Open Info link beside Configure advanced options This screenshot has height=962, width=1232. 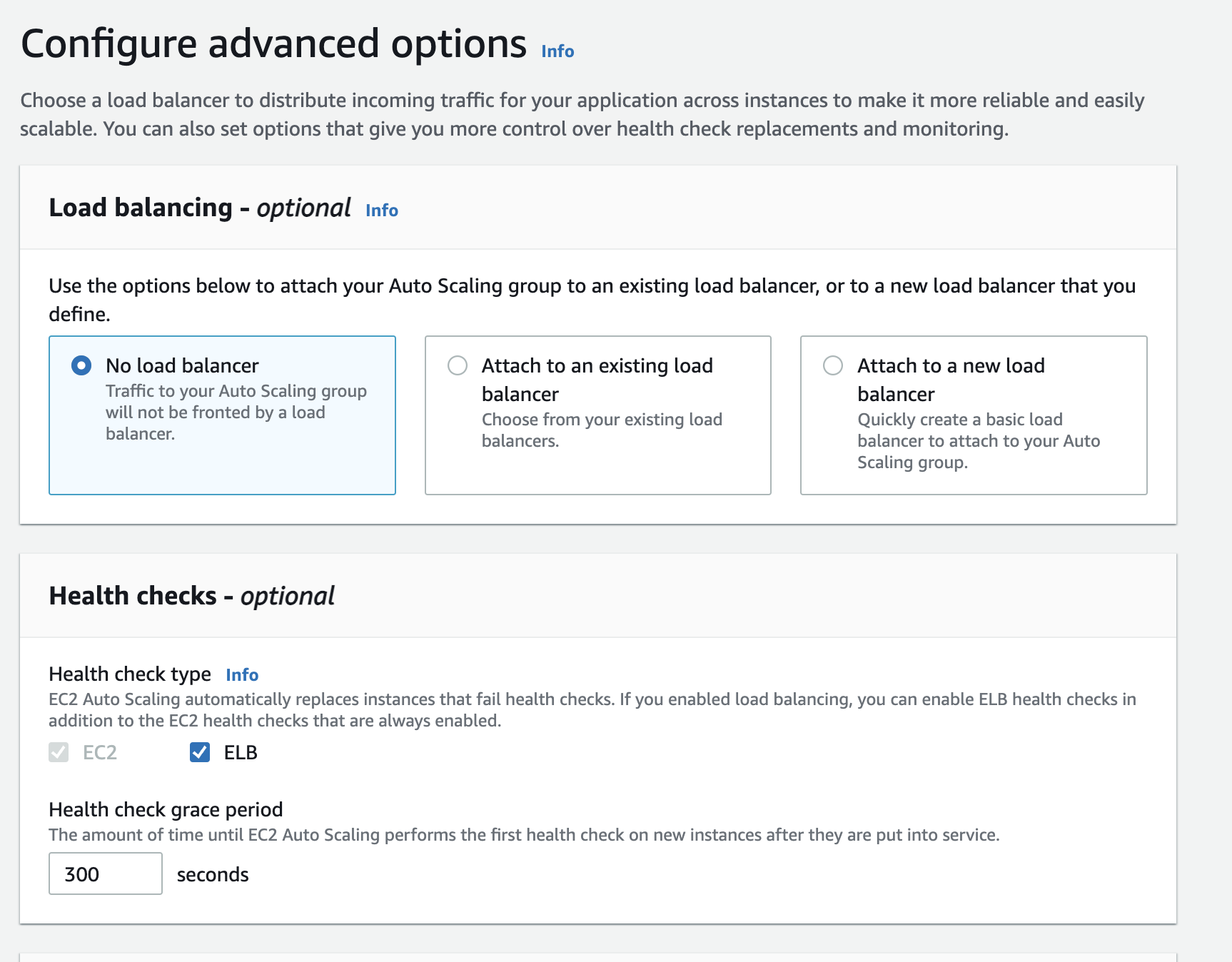(557, 51)
